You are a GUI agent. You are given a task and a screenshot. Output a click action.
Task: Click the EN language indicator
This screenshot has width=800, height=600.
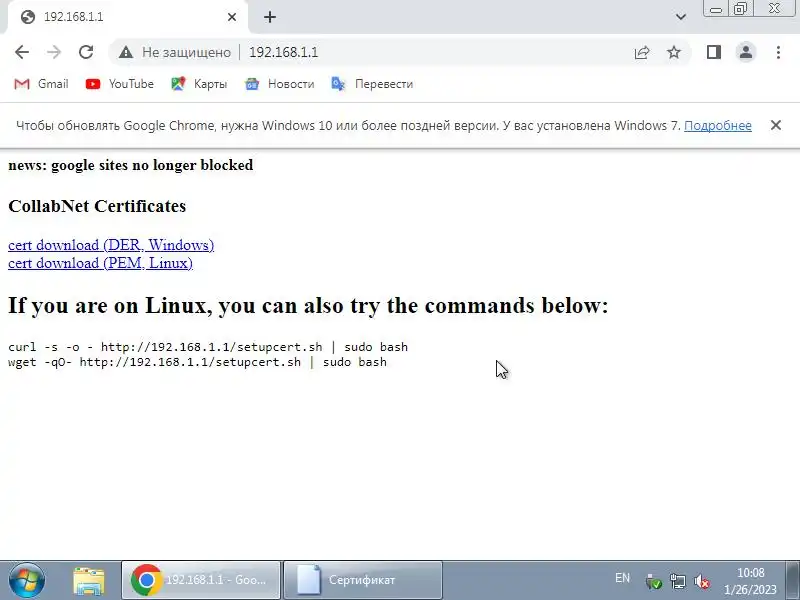point(622,578)
